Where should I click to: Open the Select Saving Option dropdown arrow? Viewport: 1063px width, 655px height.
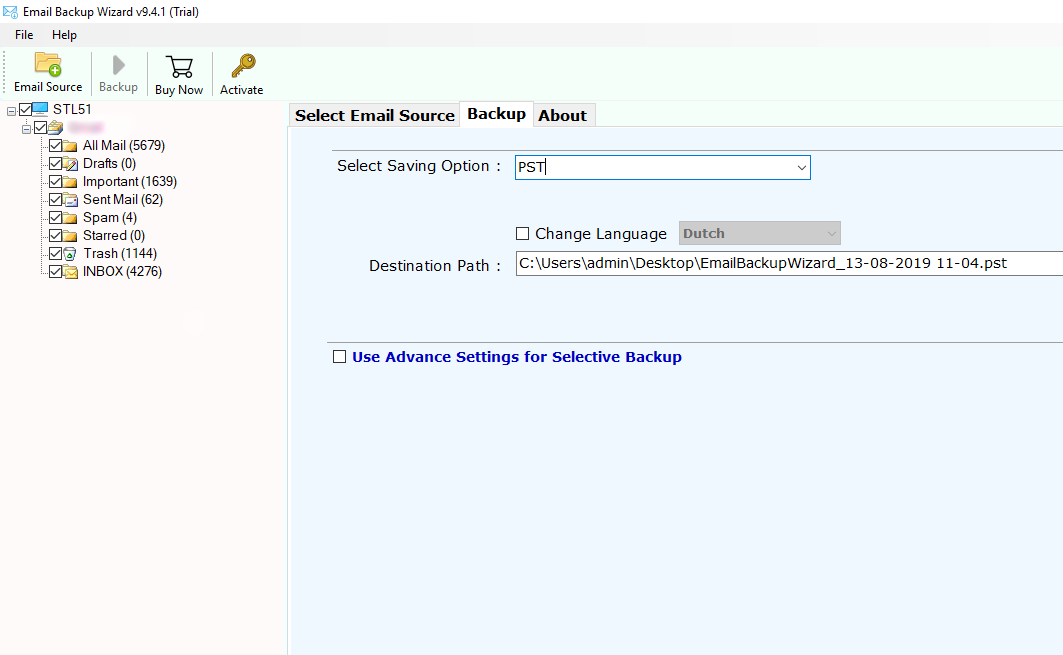(x=801, y=167)
